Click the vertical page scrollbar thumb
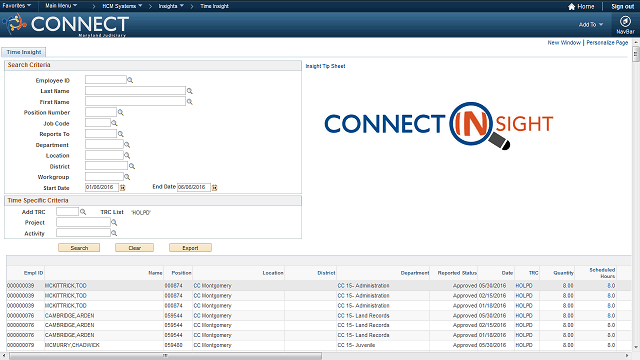Viewport: 640px width, 360px height. [636, 54]
